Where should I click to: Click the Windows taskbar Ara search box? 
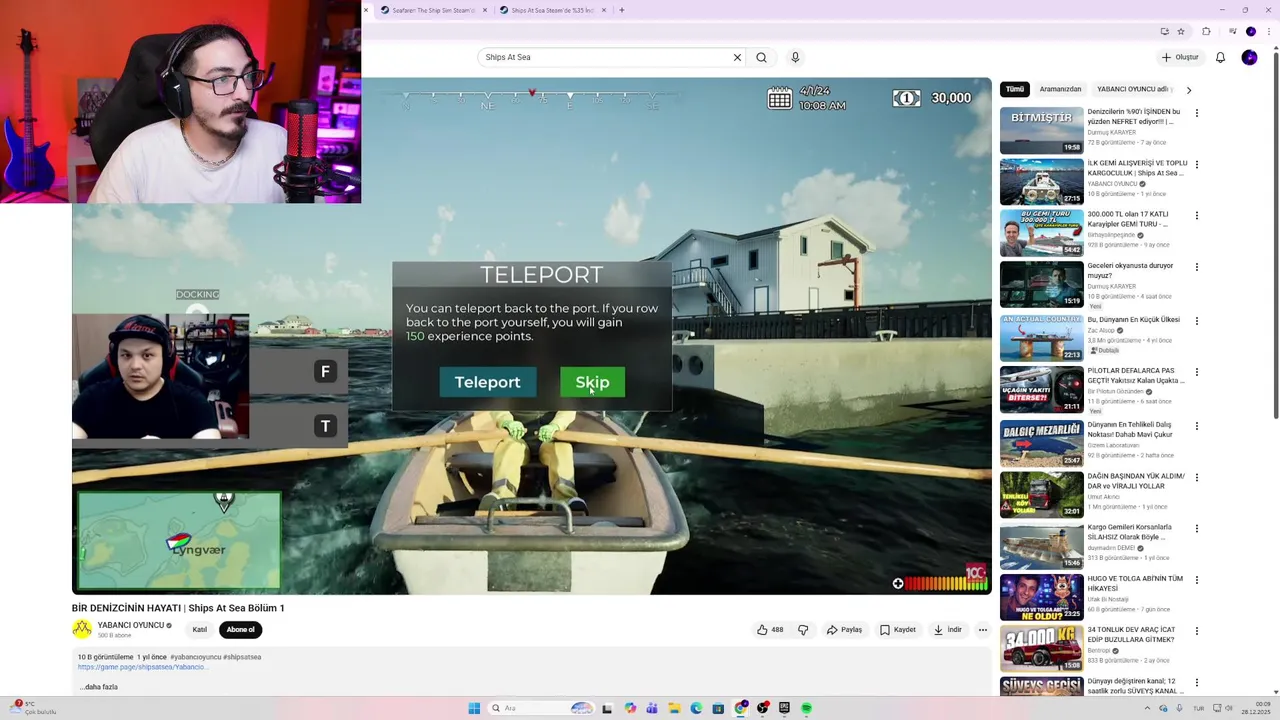540,708
